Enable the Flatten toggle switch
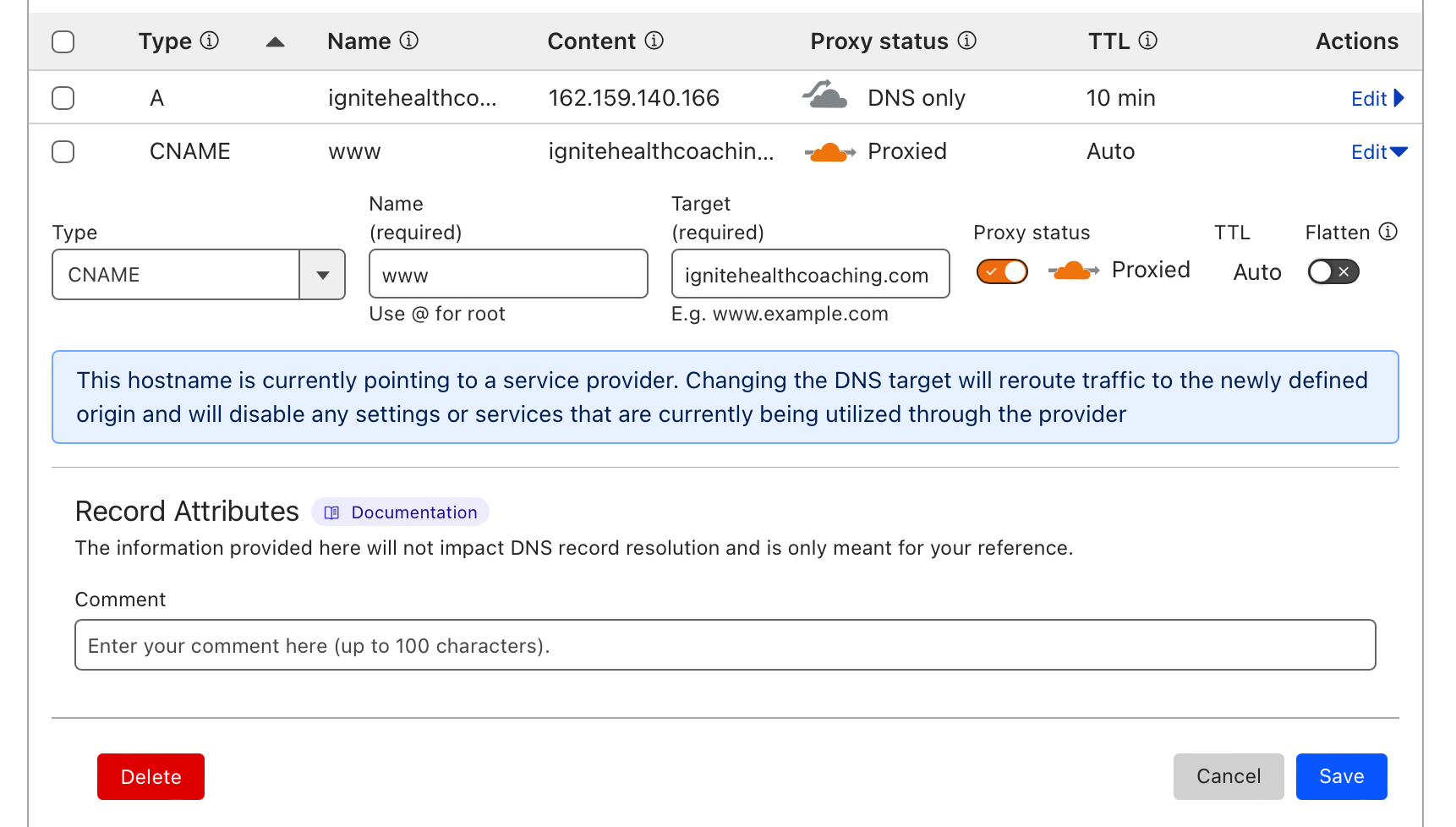The image size is (1456, 827). click(x=1333, y=271)
